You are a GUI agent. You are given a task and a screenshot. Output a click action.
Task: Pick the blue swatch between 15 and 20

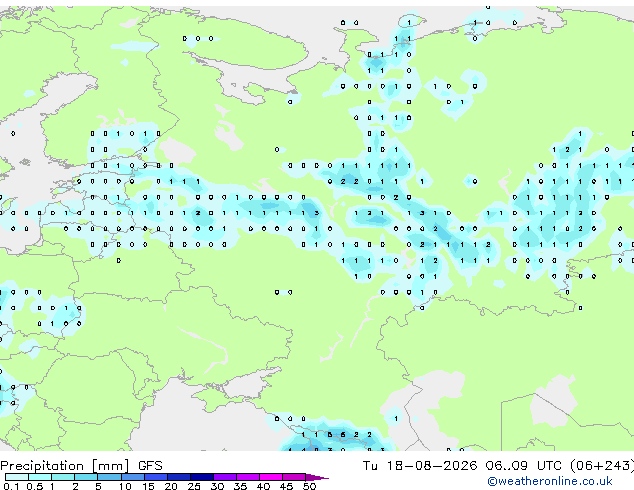coord(155,477)
